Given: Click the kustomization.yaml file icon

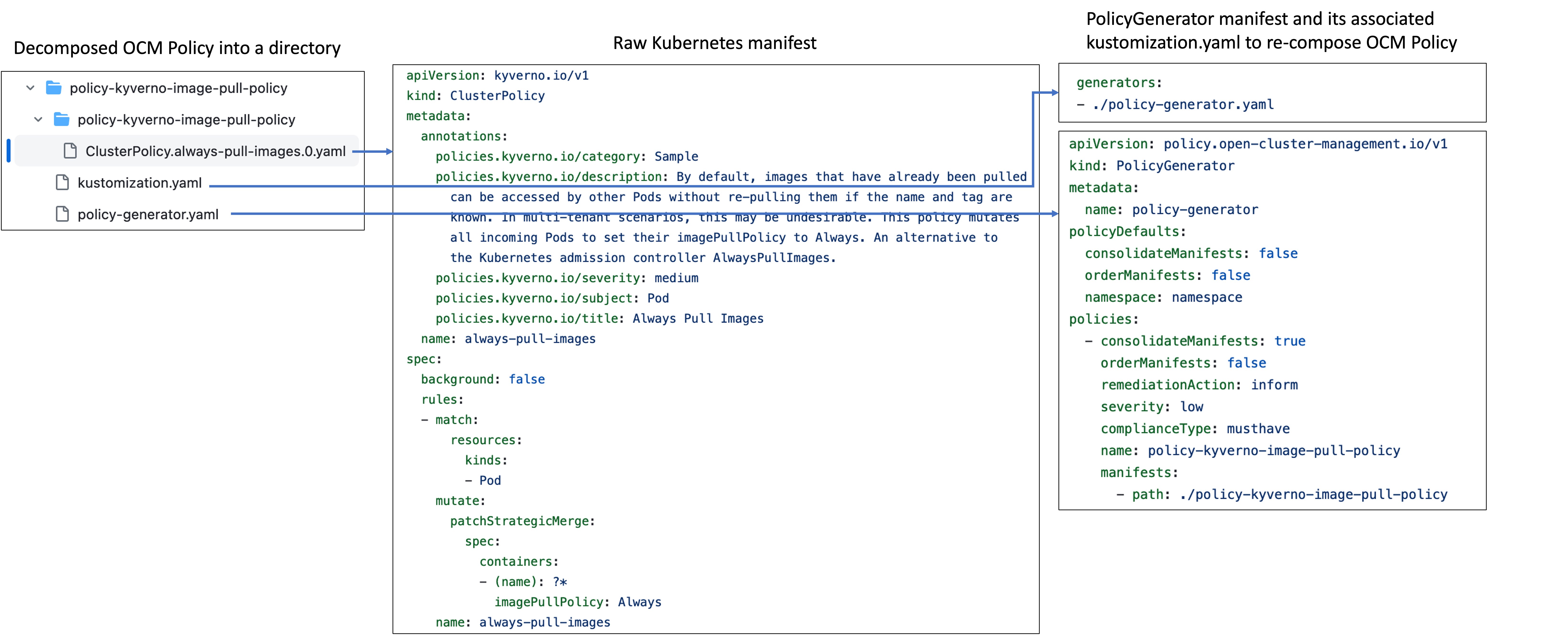Looking at the screenshot, I should point(62,183).
